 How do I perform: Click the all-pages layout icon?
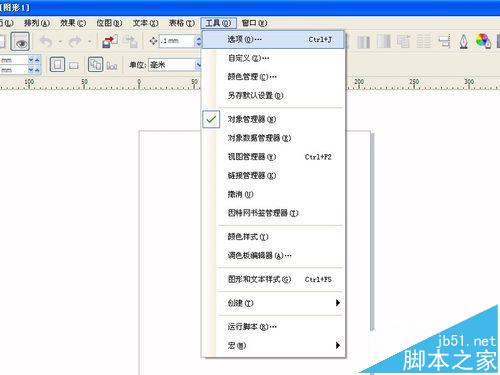pos(95,64)
